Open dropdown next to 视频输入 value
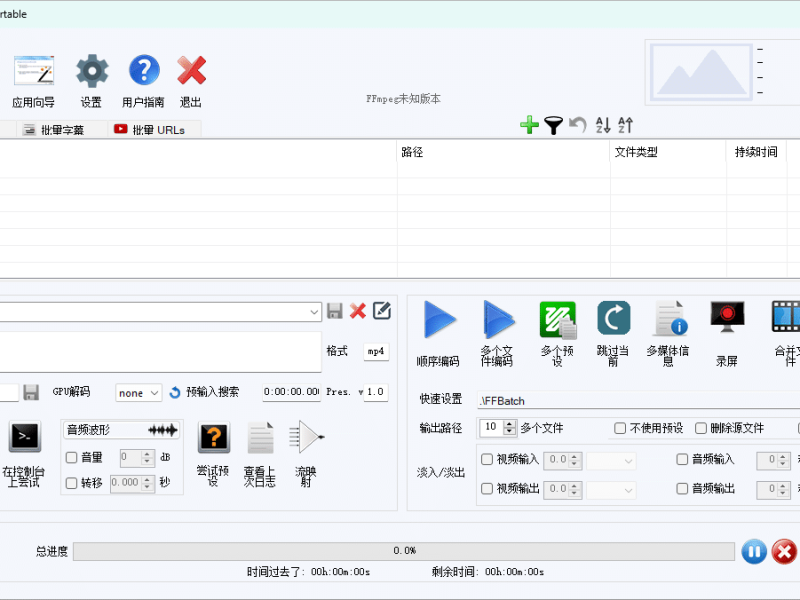The width and height of the screenshot is (800, 600). point(612,461)
